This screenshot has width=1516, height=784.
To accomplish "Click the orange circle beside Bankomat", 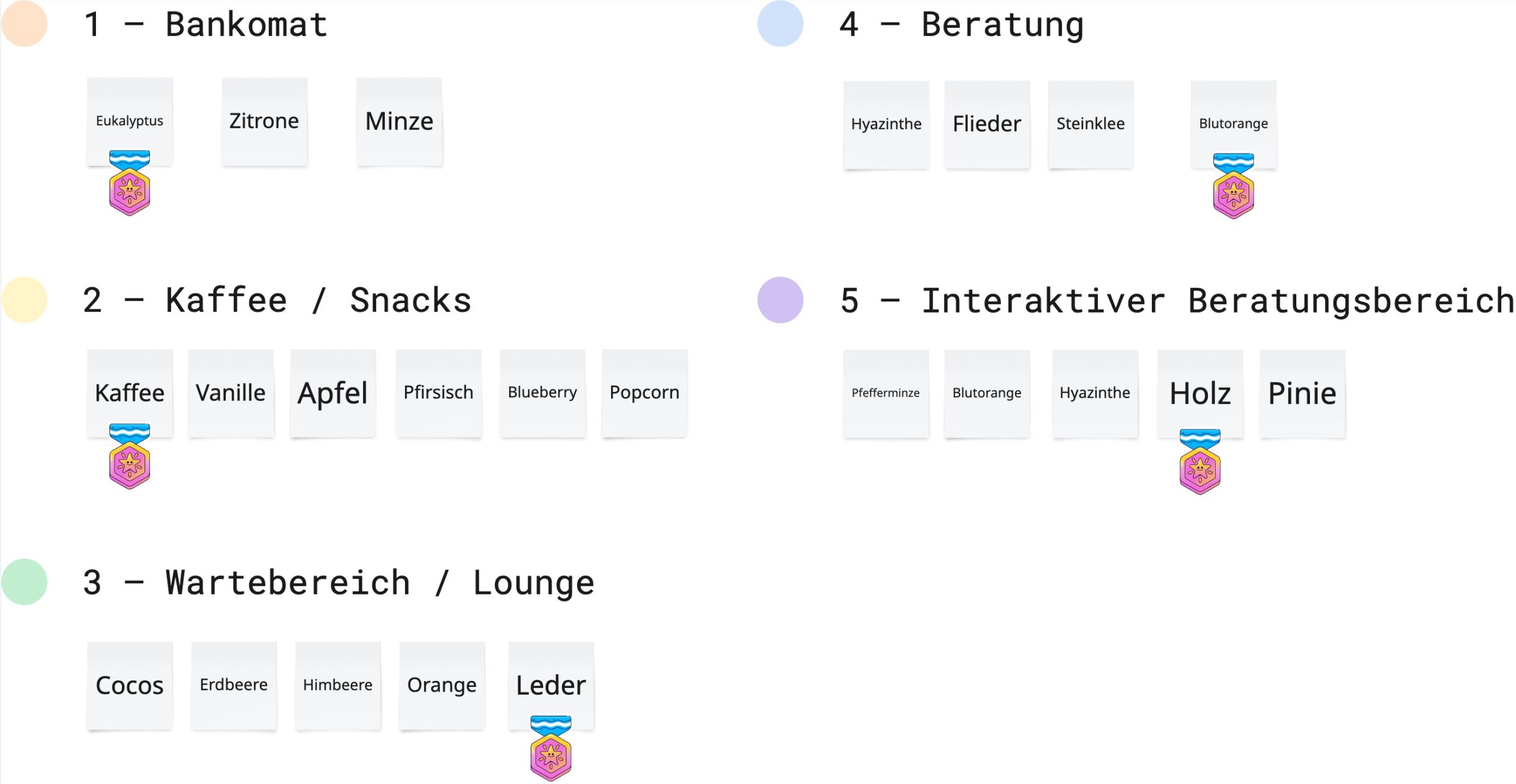I will point(24,24).
